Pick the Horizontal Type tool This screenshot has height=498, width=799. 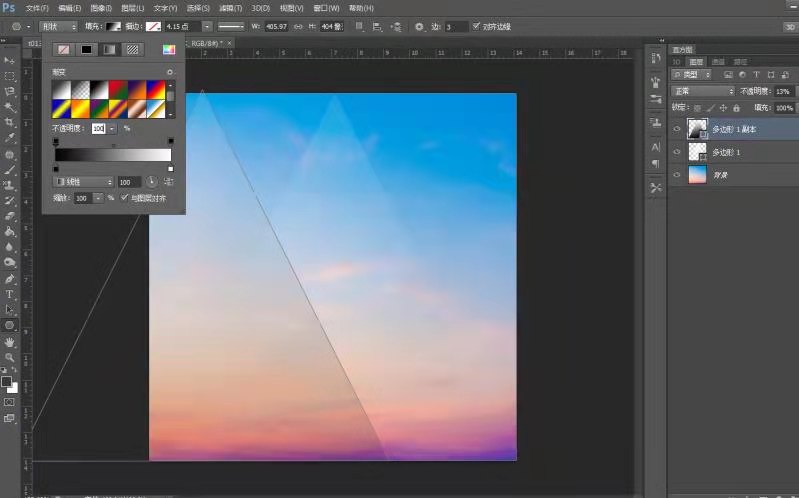click(9, 294)
